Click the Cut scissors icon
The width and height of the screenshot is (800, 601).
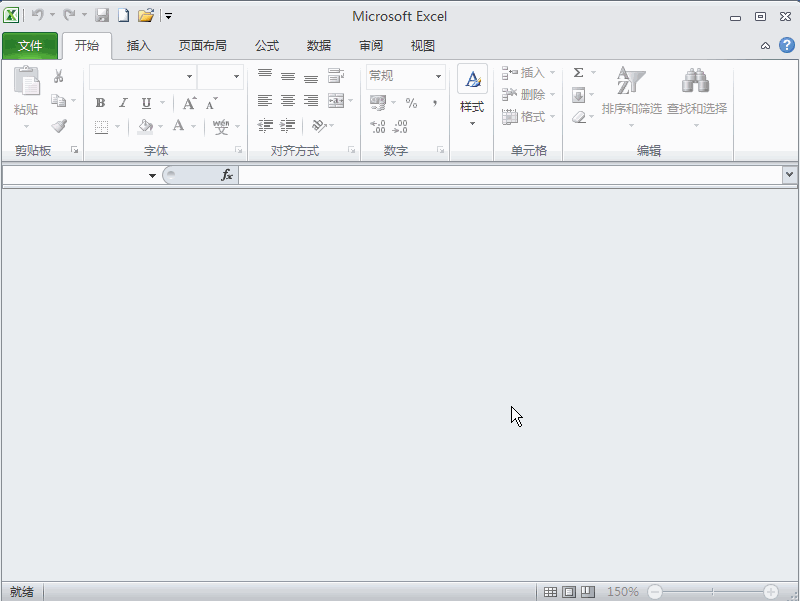[59, 76]
